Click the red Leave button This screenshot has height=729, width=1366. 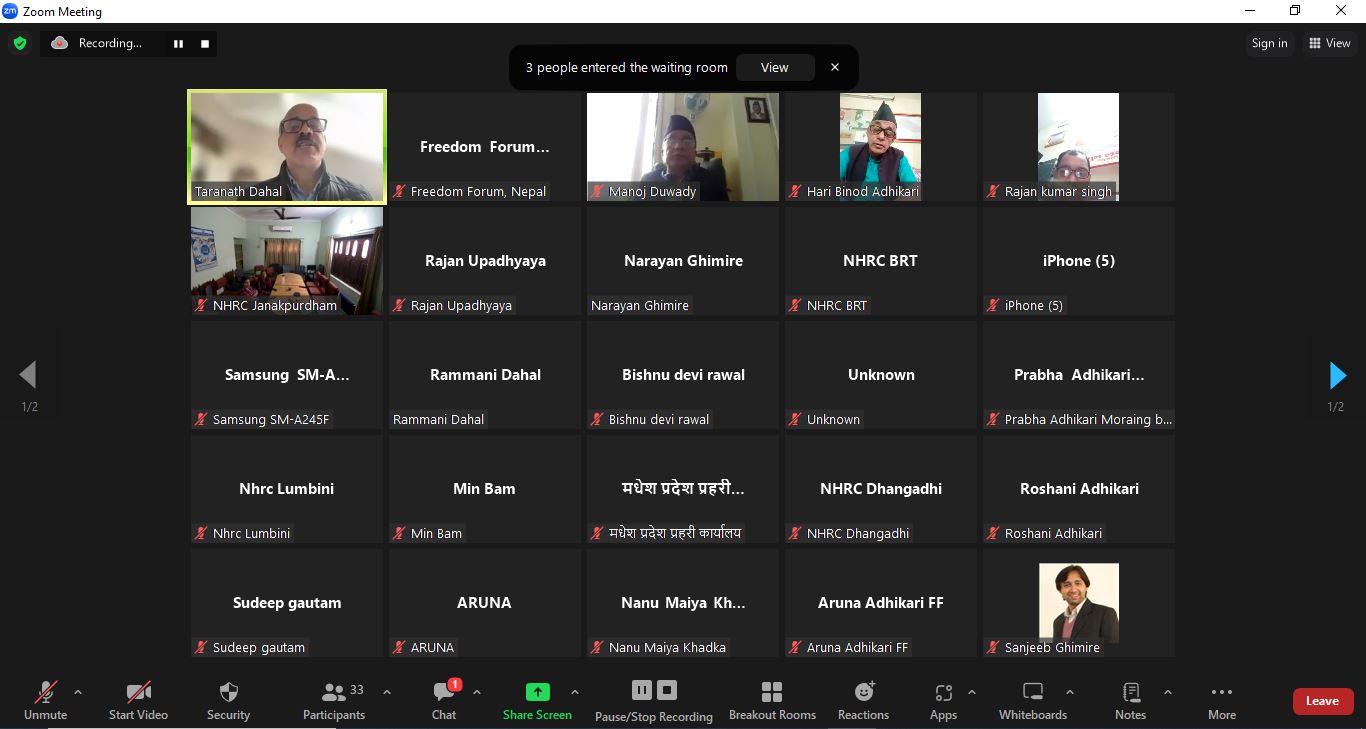coord(1322,701)
